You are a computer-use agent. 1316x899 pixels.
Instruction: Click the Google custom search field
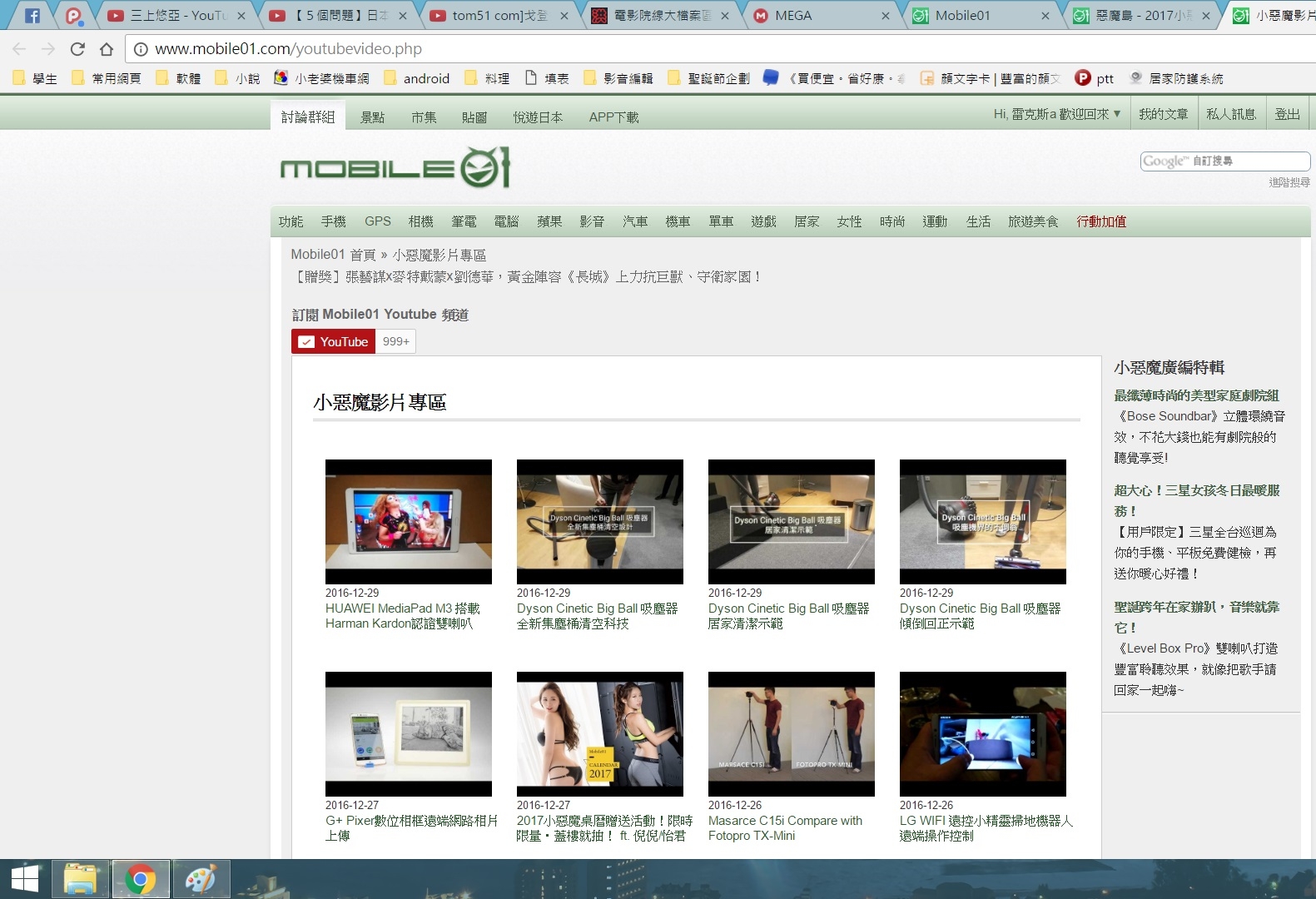click(x=1225, y=161)
